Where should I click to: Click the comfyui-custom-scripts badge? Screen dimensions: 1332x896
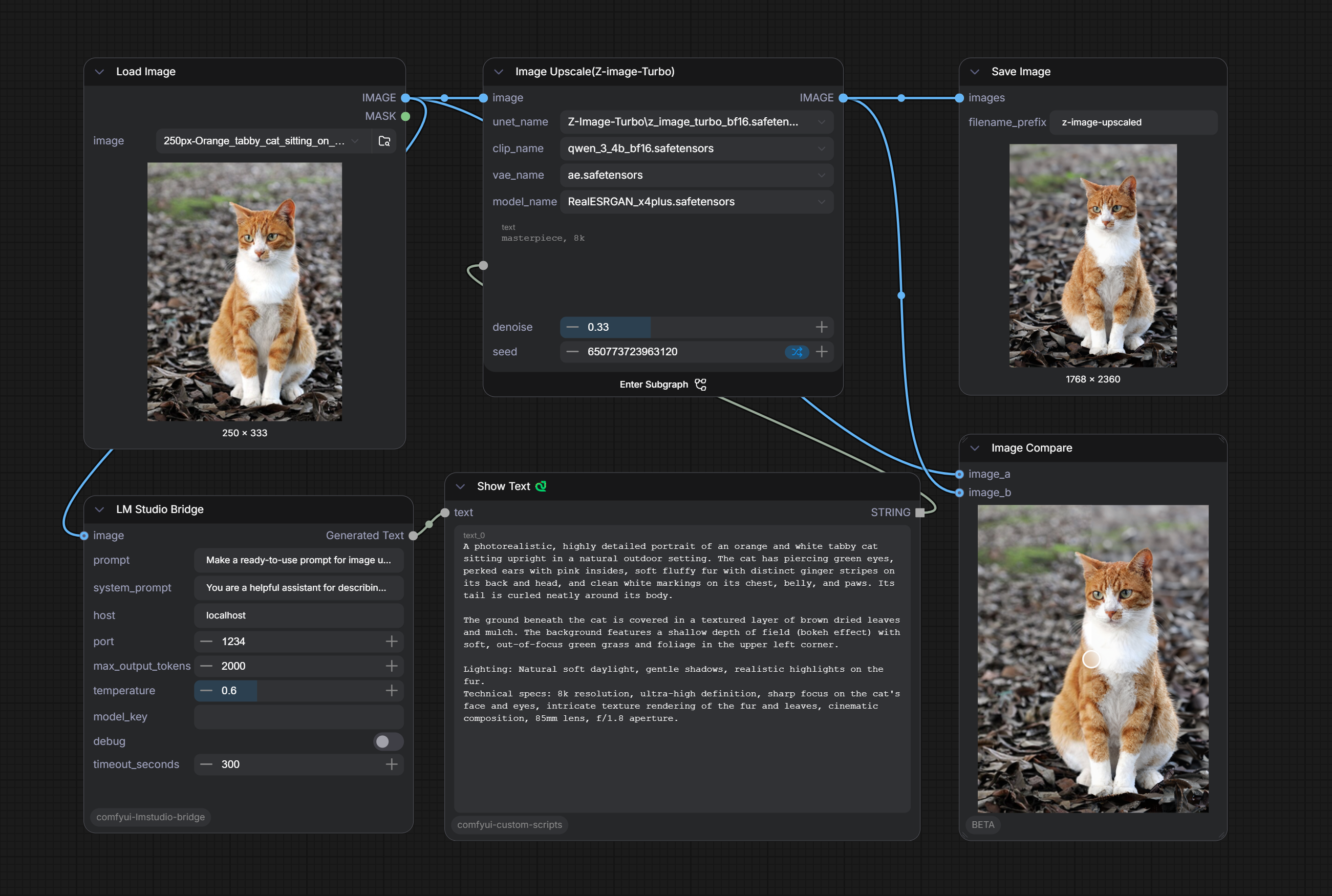click(x=509, y=824)
